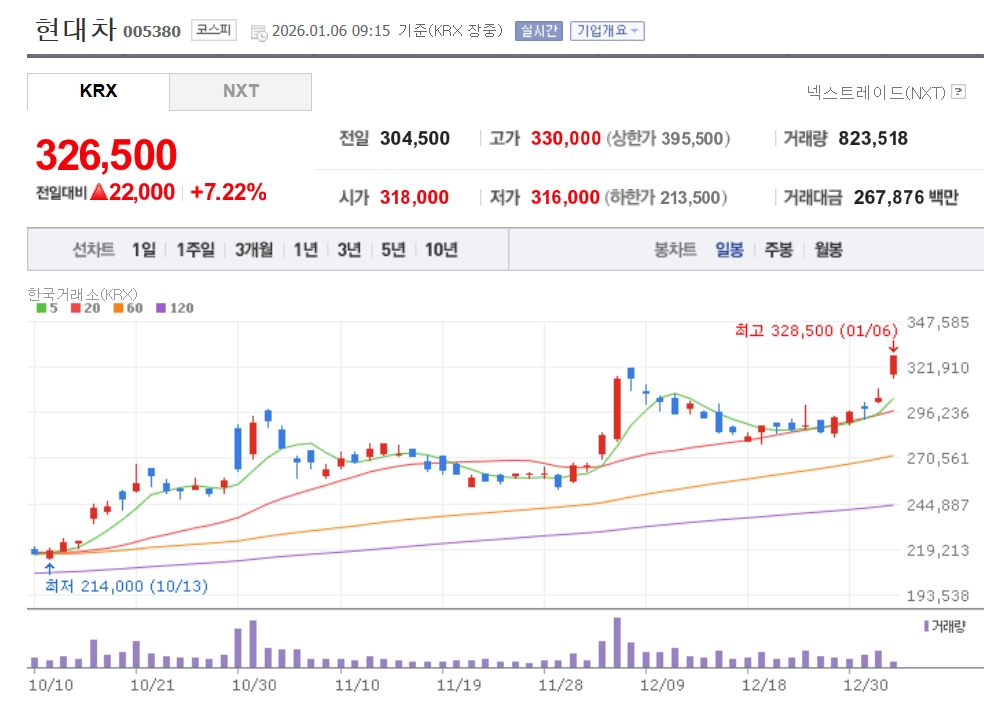Image resolution: width=984 pixels, height=713 pixels.
Task: Click the orange 60-day moving average swatch
Action: coord(118,308)
